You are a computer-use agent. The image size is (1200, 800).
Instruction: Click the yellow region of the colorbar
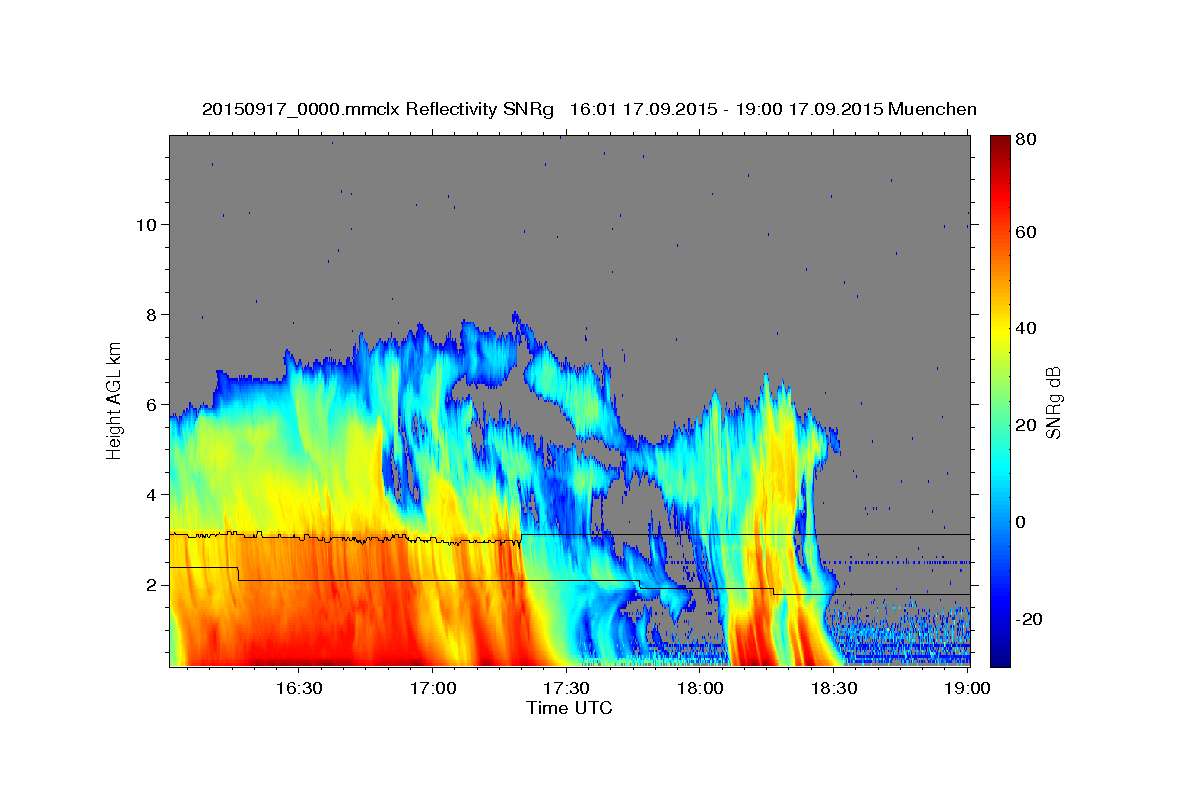pos(1000,328)
